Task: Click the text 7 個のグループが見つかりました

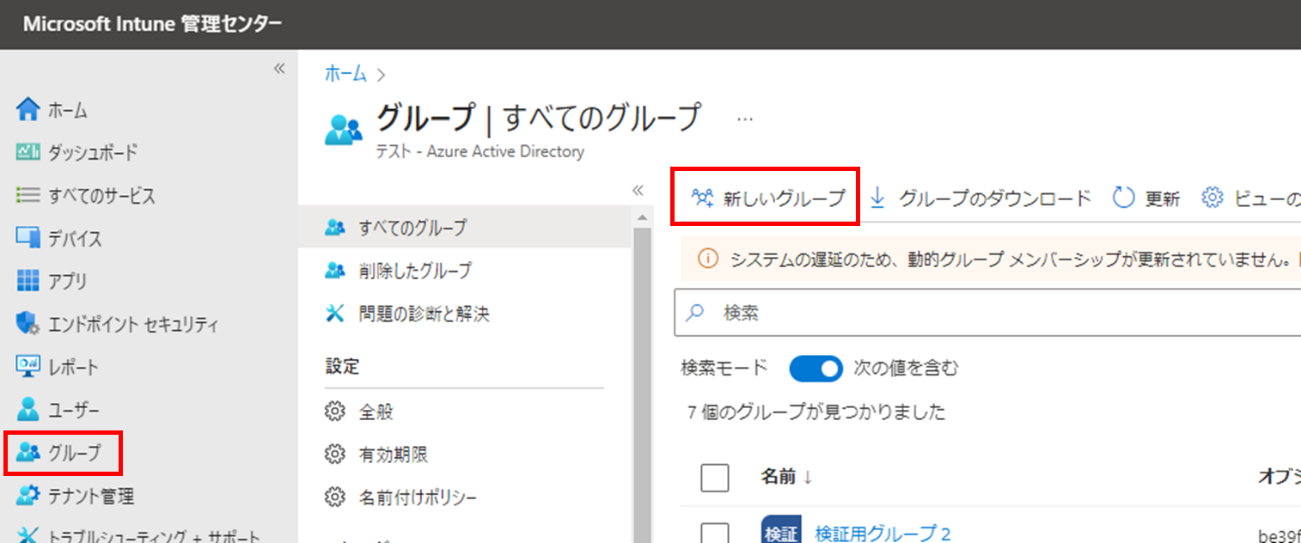Action: (816, 412)
